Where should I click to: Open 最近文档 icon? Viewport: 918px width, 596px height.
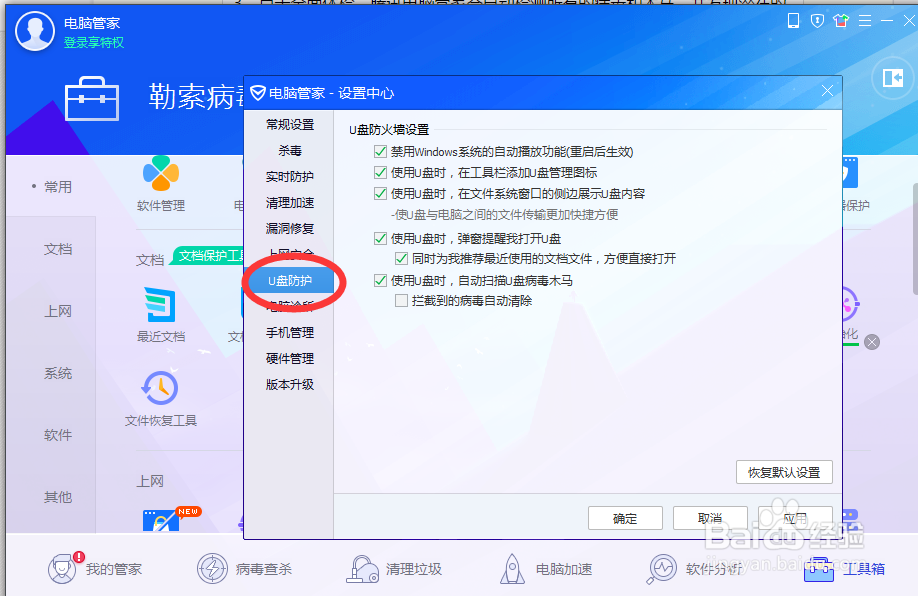point(160,304)
